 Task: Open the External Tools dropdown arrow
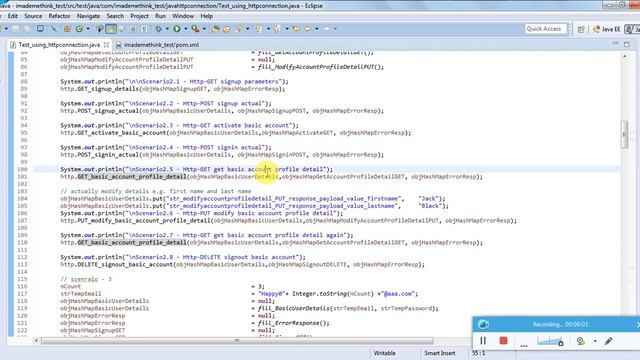point(204,29)
